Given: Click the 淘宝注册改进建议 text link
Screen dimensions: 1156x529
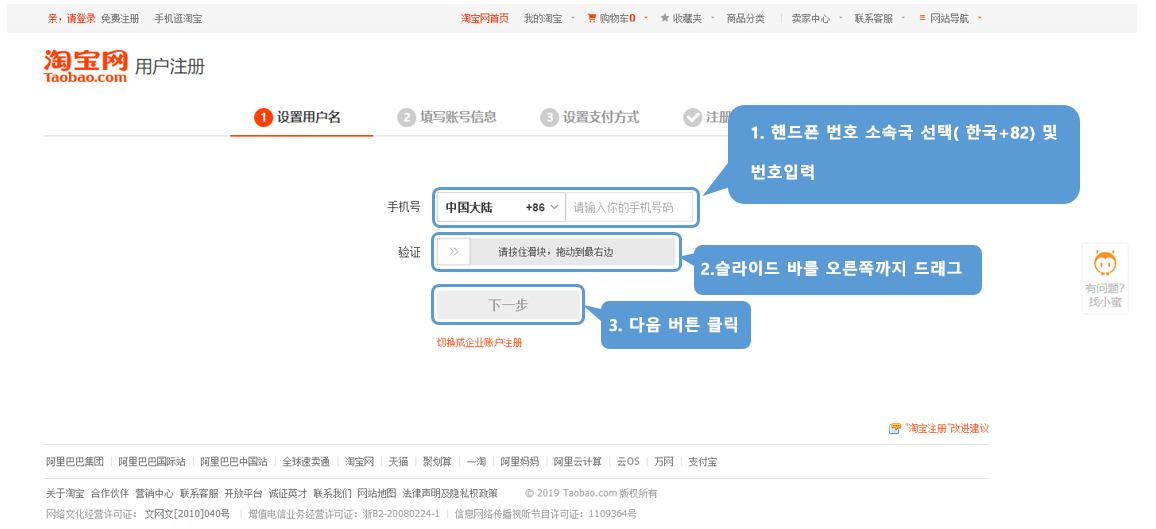Looking at the screenshot, I should click(946, 428).
